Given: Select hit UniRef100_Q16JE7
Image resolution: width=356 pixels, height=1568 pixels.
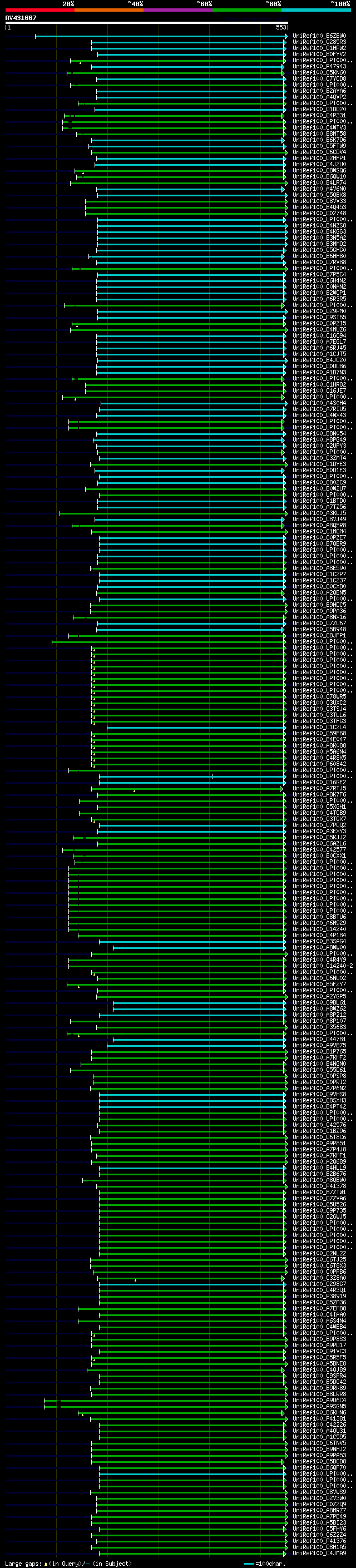Looking at the screenshot, I should click(x=319, y=391).
